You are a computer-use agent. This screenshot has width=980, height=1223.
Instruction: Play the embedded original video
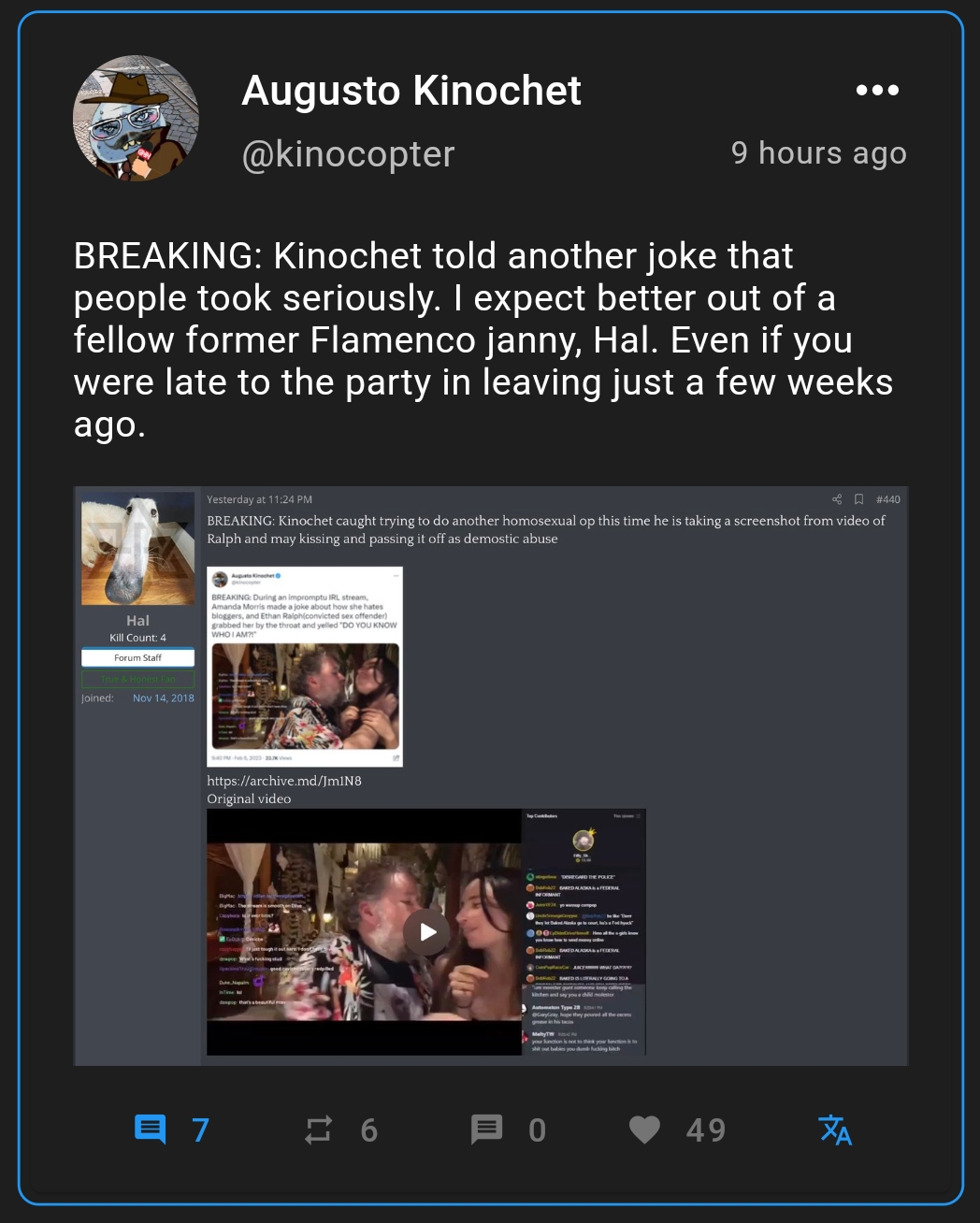[427, 931]
